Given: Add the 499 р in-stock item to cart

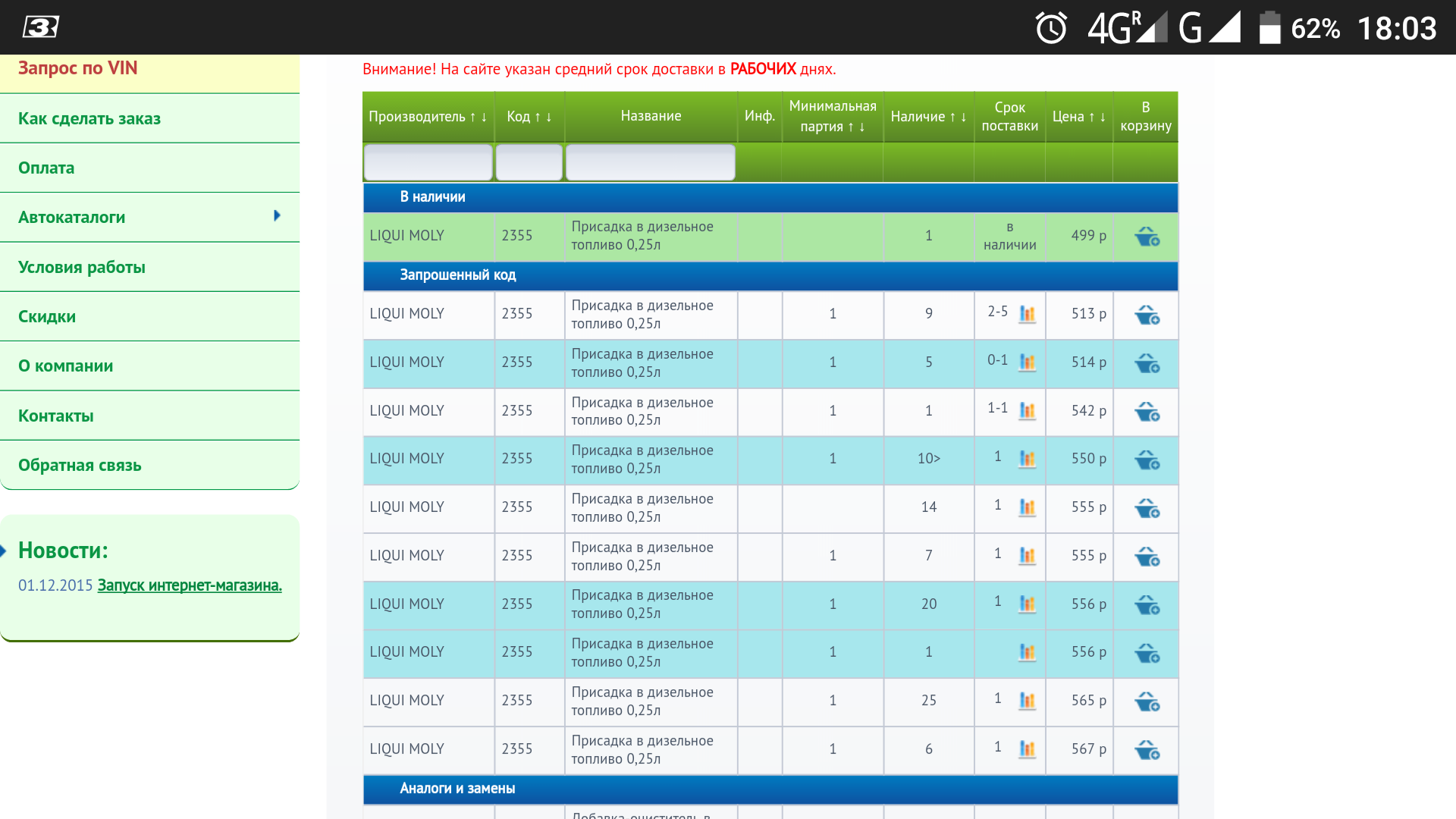Looking at the screenshot, I should click(1147, 237).
